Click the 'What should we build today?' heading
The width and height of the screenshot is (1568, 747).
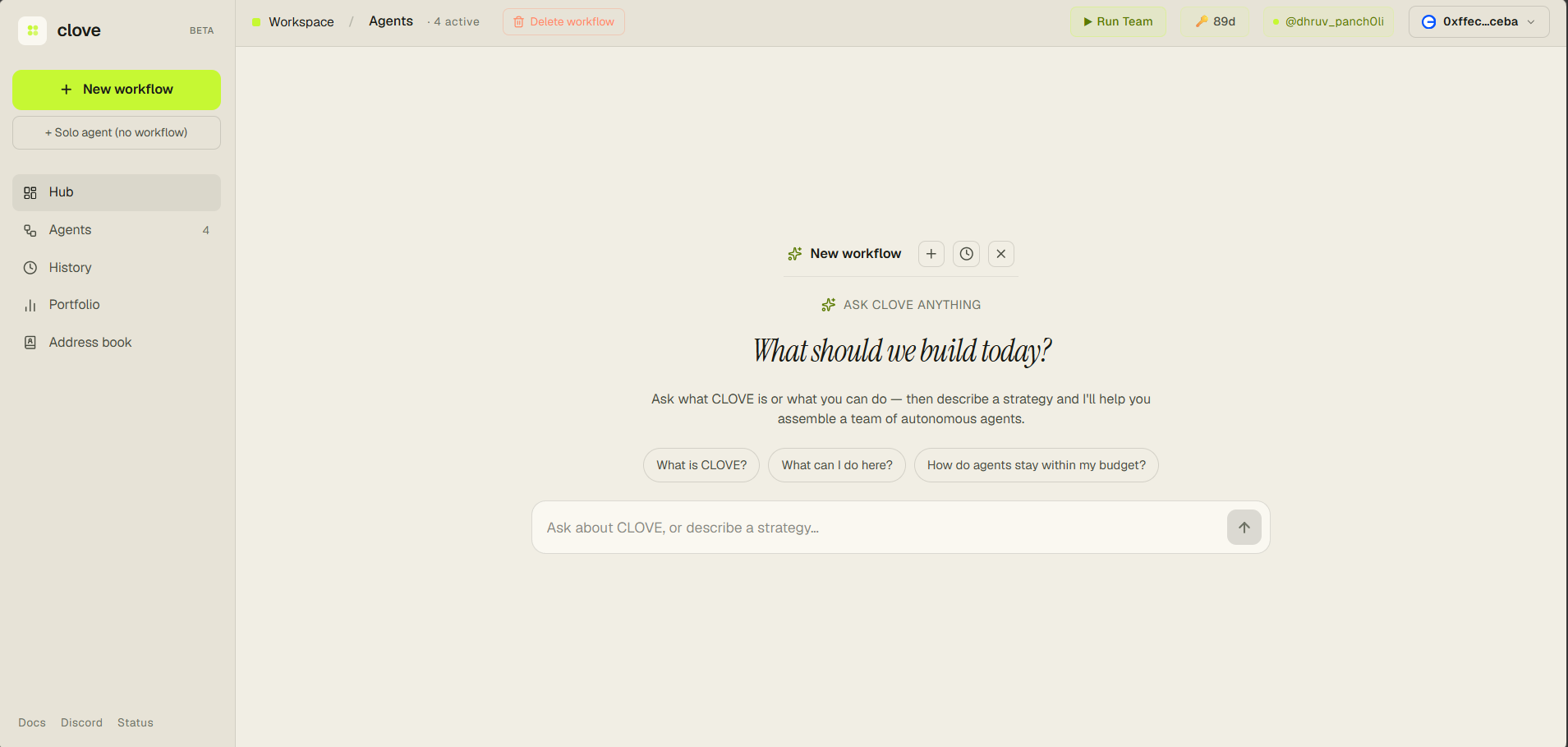[902, 351]
